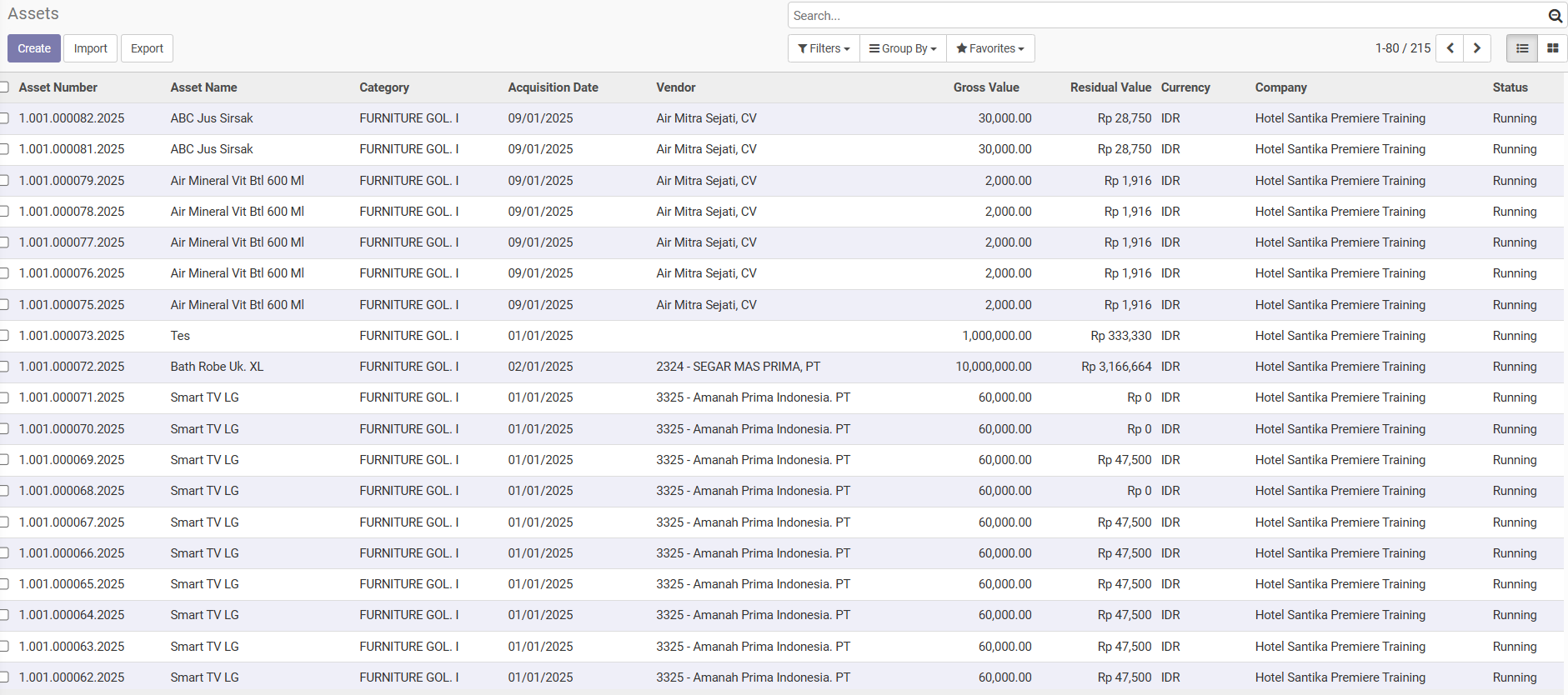Tick the checkbox for asset 1.001.000072.2025
This screenshot has height=695, width=1568.
(x=4, y=367)
